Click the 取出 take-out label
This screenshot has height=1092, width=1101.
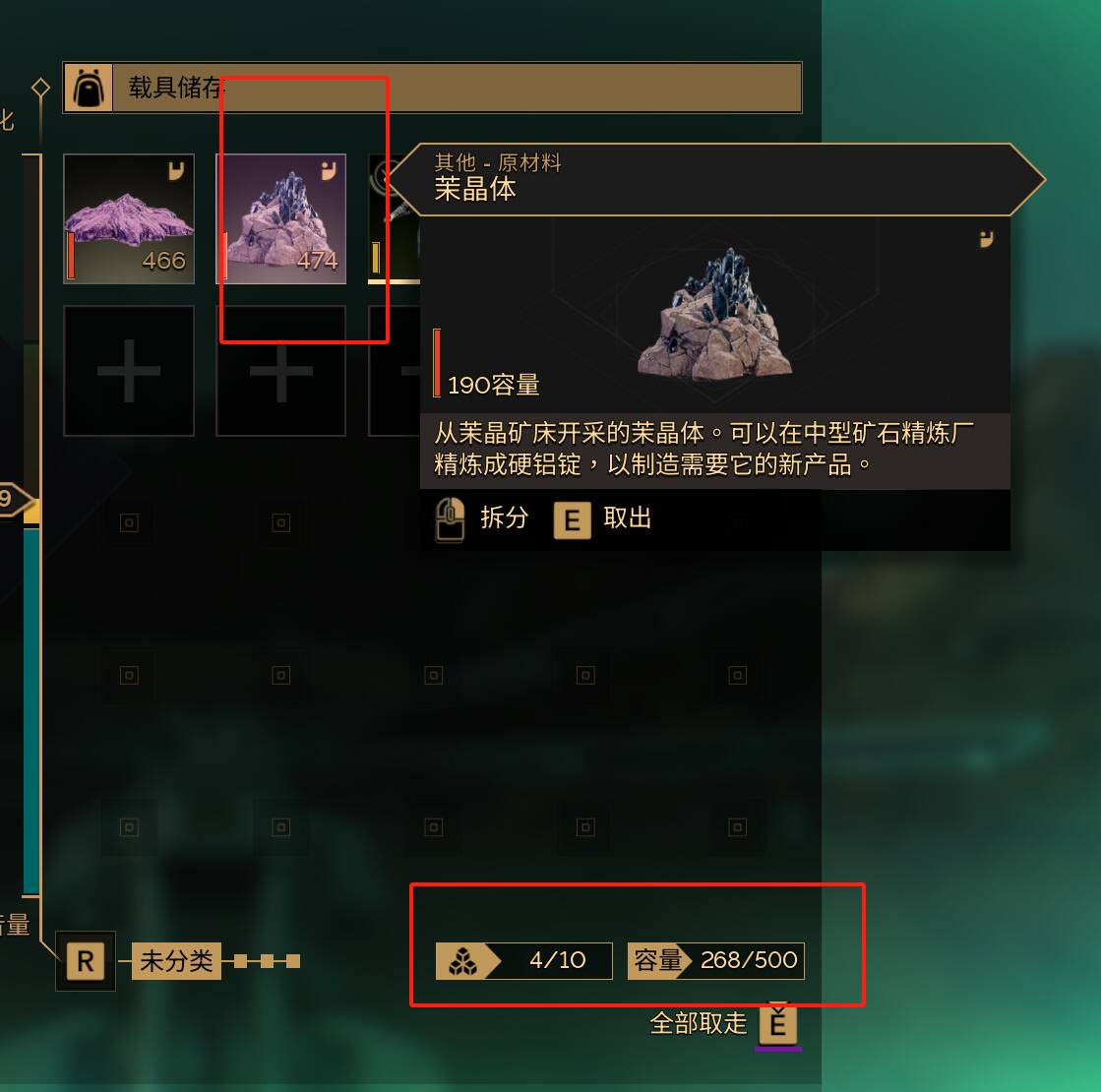tap(627, 518)
